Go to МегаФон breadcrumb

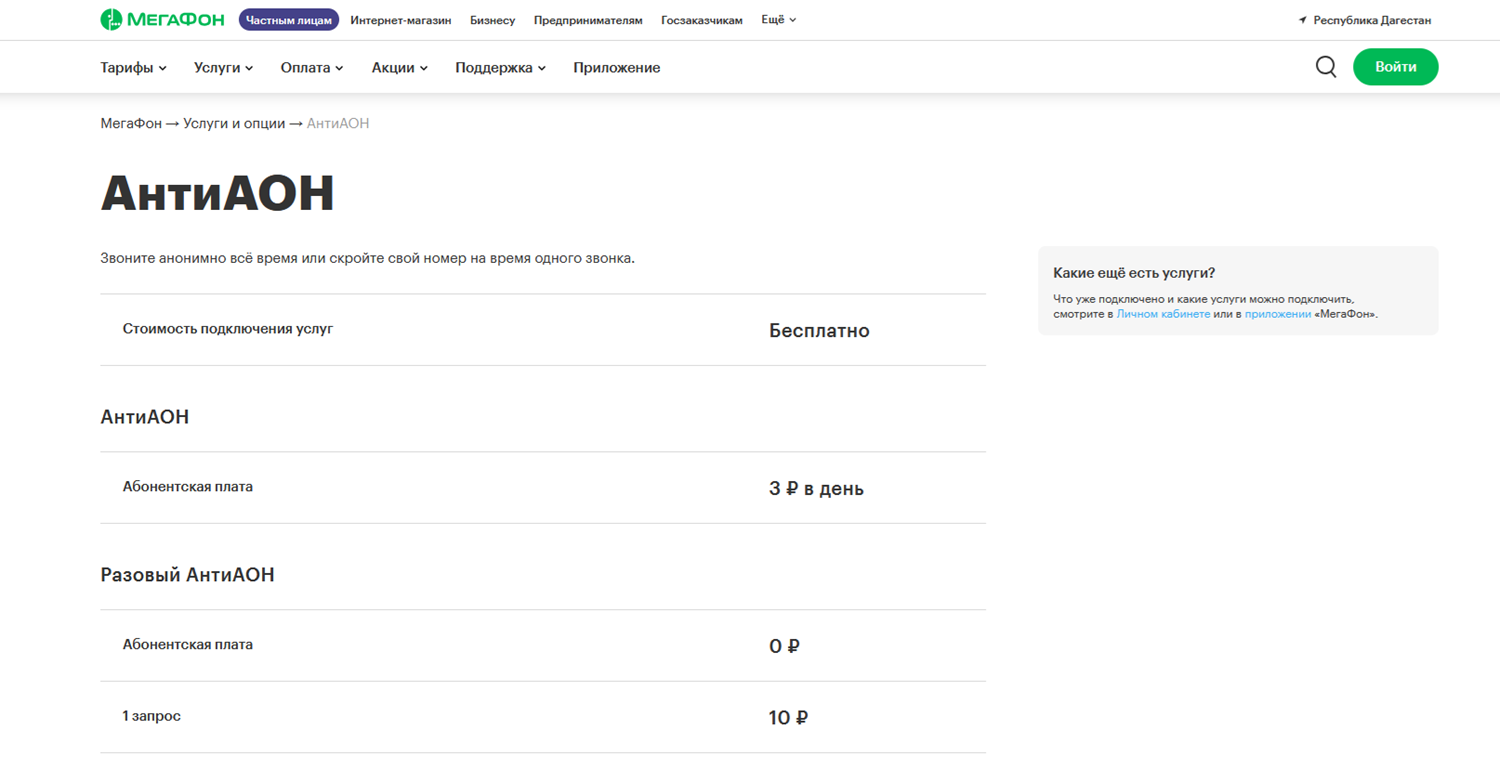click(x=131, y=124)
